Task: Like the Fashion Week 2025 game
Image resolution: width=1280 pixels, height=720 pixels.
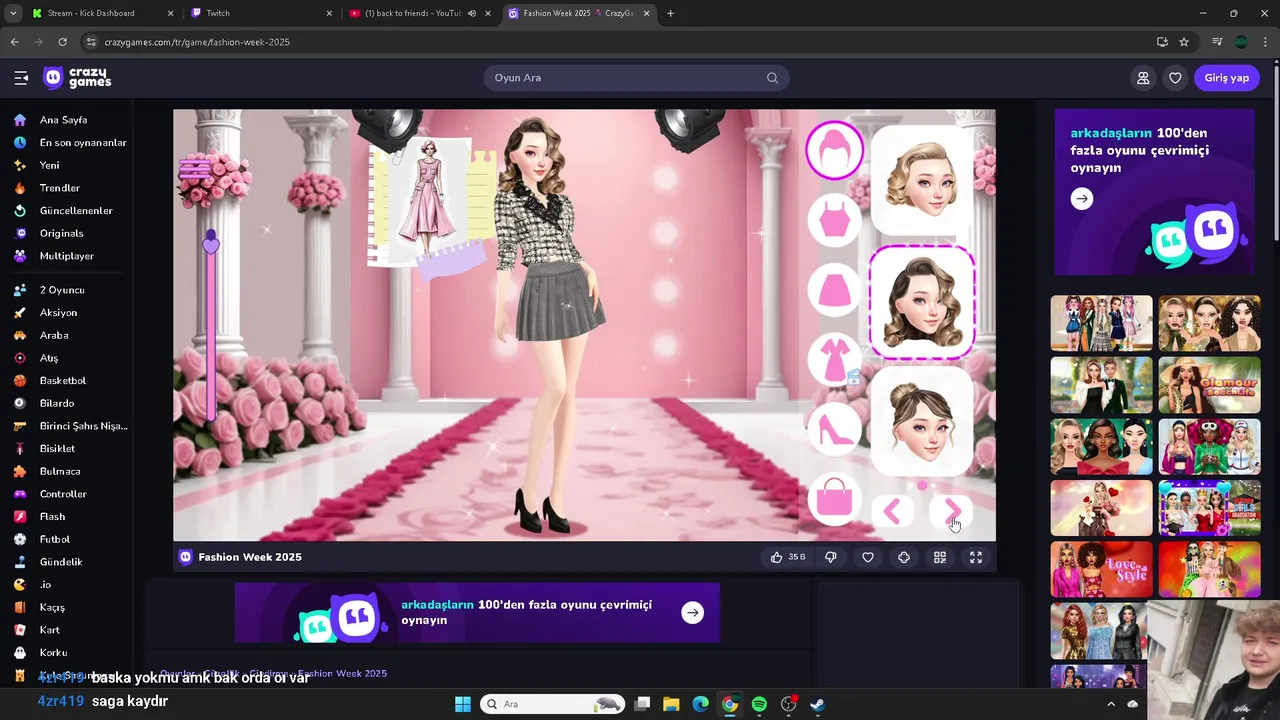Action: [x=787, y=557]
